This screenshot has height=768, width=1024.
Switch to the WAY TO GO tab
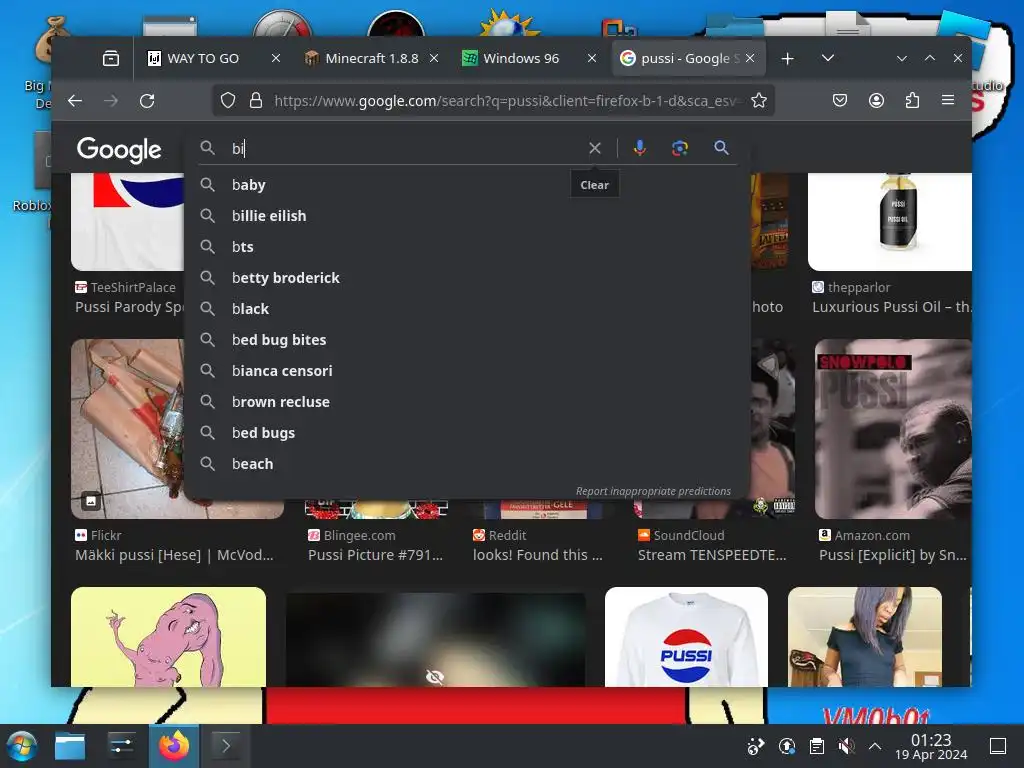[x=210, y=59]
